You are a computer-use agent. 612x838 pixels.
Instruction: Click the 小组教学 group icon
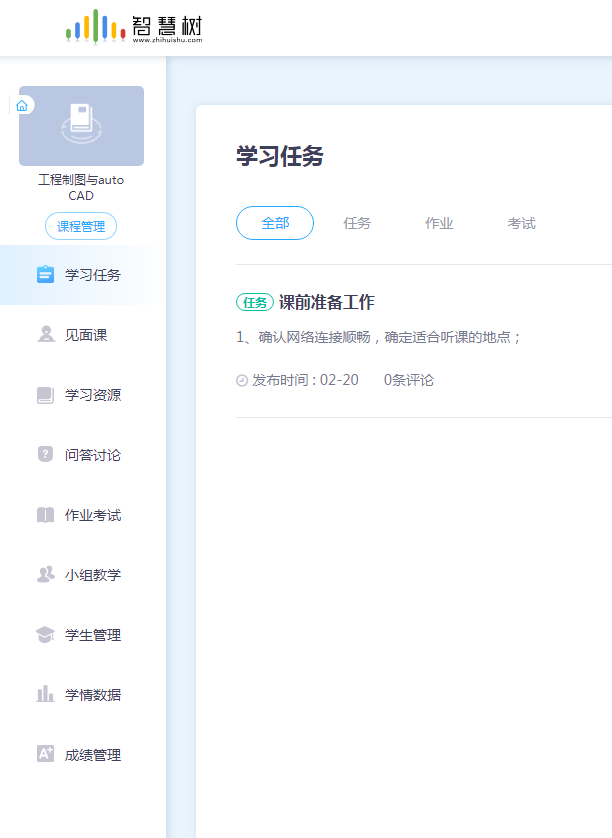point(45,575)
